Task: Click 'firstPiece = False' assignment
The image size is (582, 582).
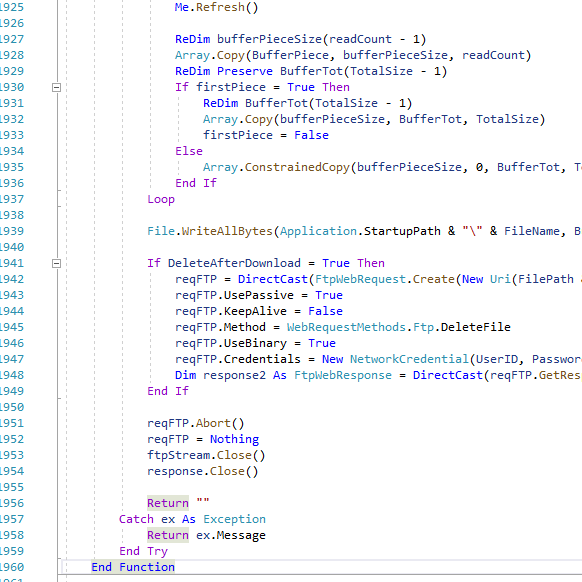Action: pos(266,135)
